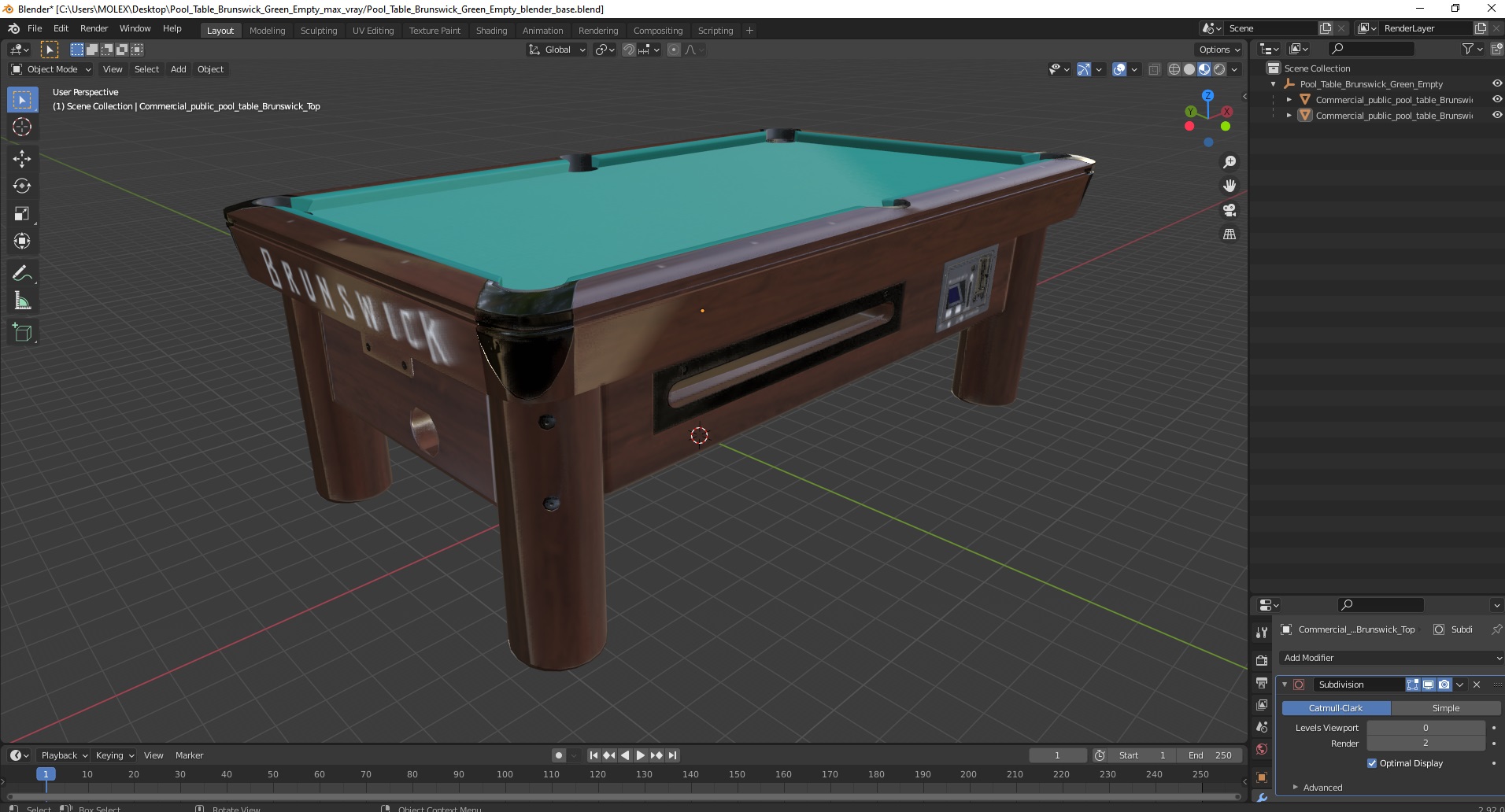
Task: Toggle the camera view icon
Action: point(1229,210)
